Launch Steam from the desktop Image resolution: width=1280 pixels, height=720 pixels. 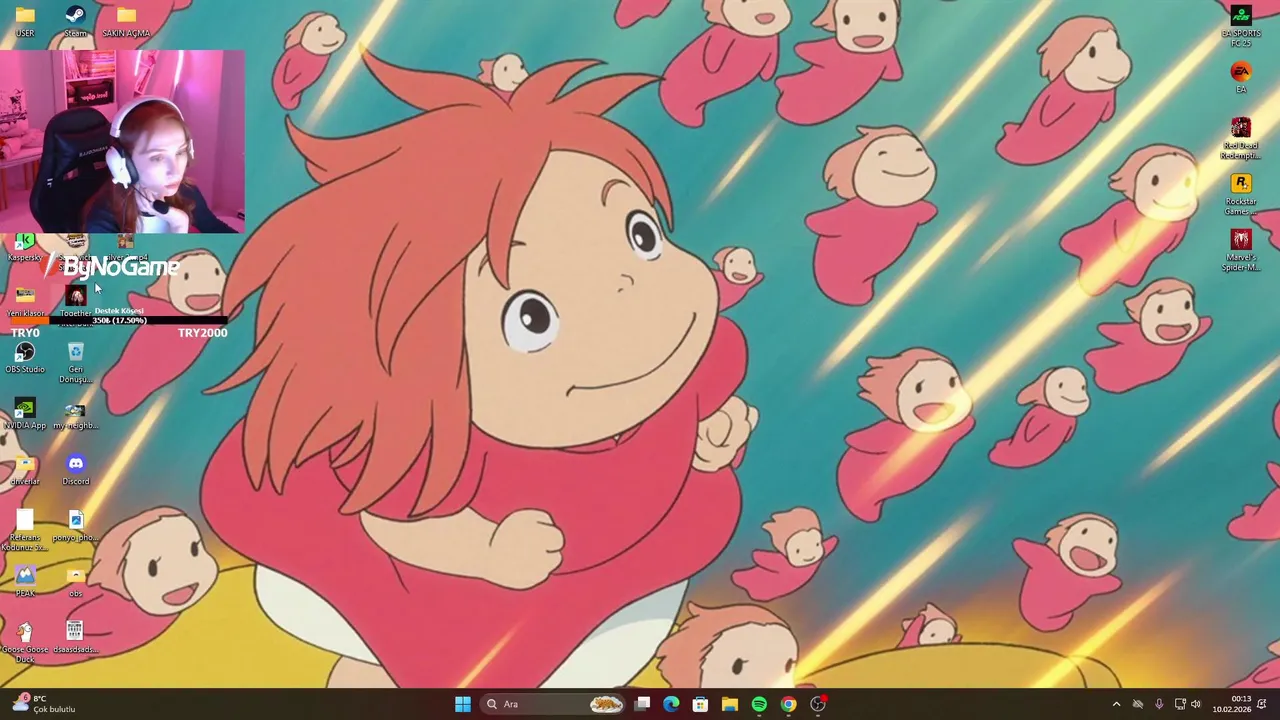click(75, 21)
